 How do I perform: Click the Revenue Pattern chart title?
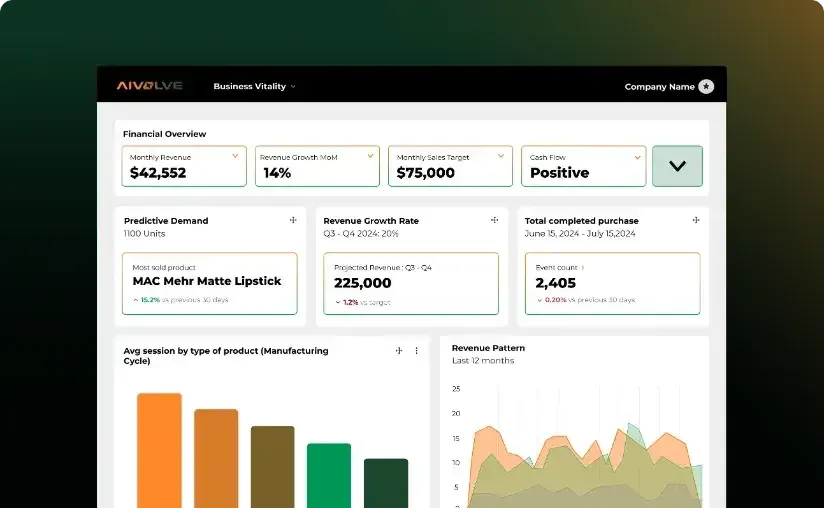coord(488,348)
